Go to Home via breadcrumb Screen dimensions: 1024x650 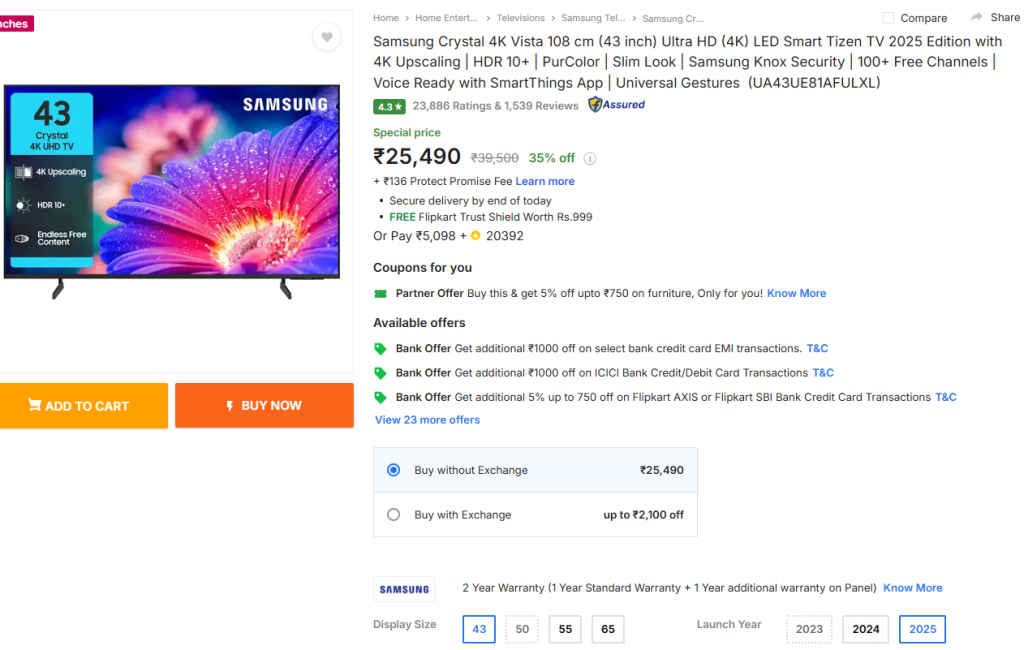385,17
